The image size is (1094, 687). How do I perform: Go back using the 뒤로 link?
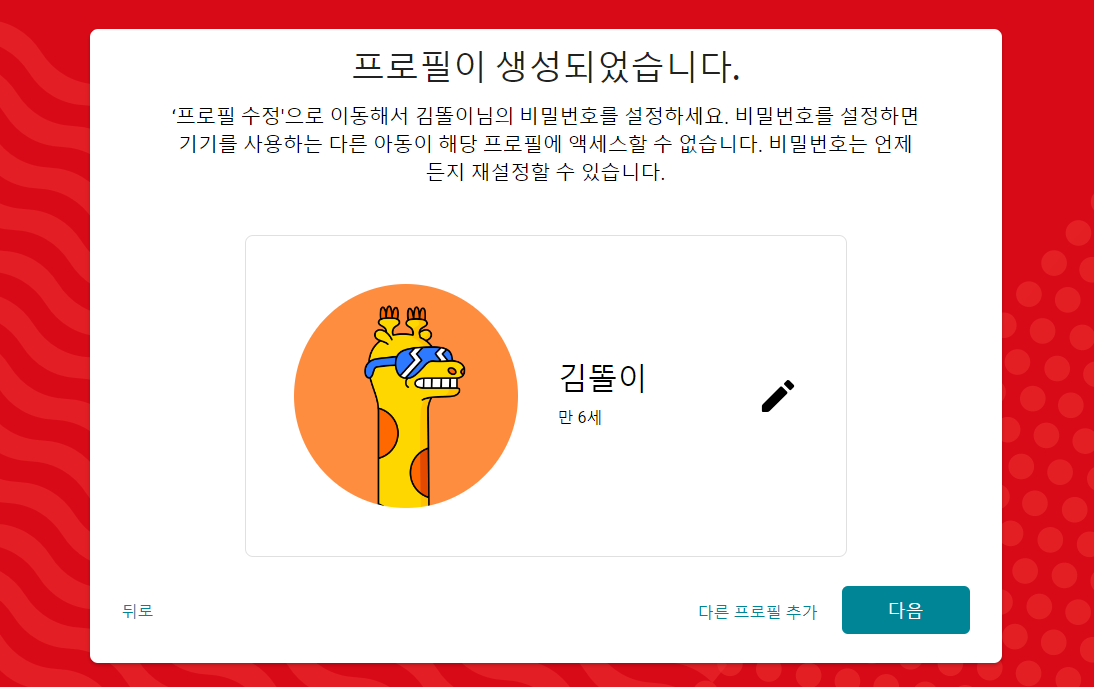[137, 610]
